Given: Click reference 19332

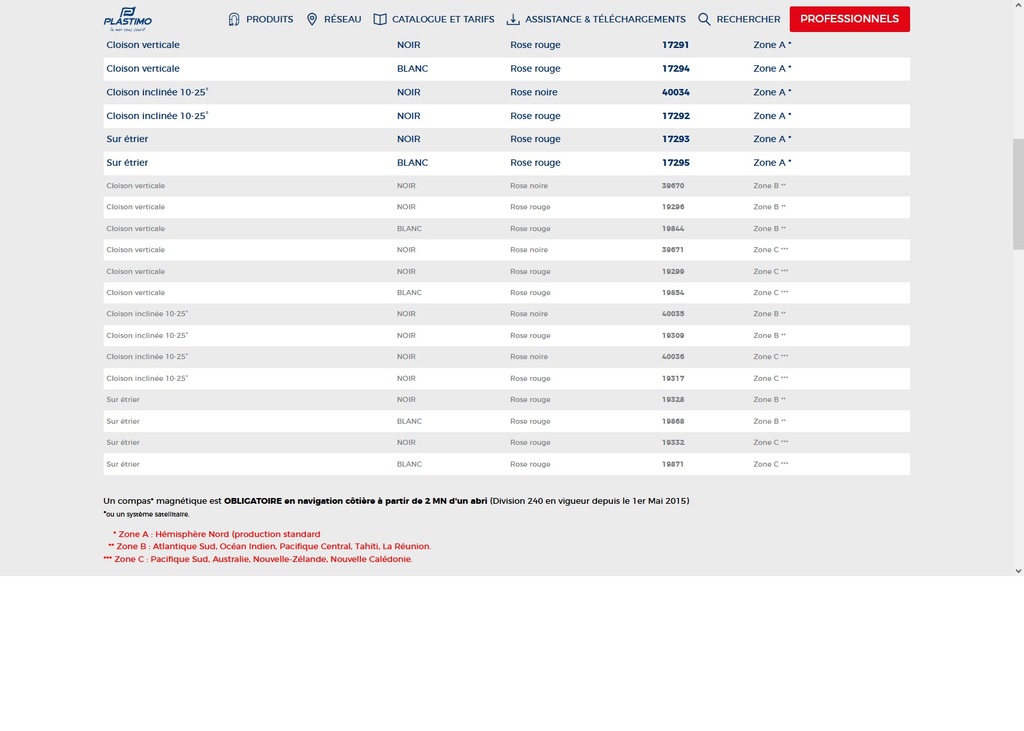Looking at the screenshot, I should click(x=673, y=442).
